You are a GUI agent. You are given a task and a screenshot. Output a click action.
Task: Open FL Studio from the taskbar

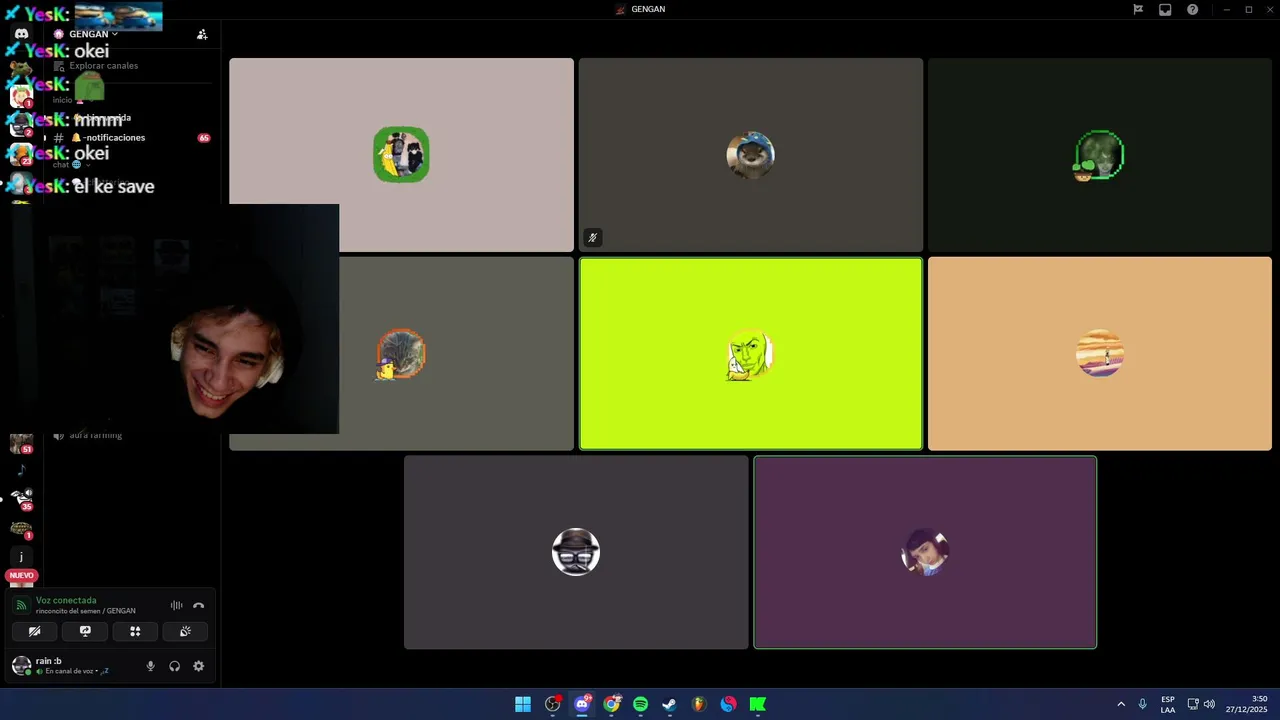699,704
